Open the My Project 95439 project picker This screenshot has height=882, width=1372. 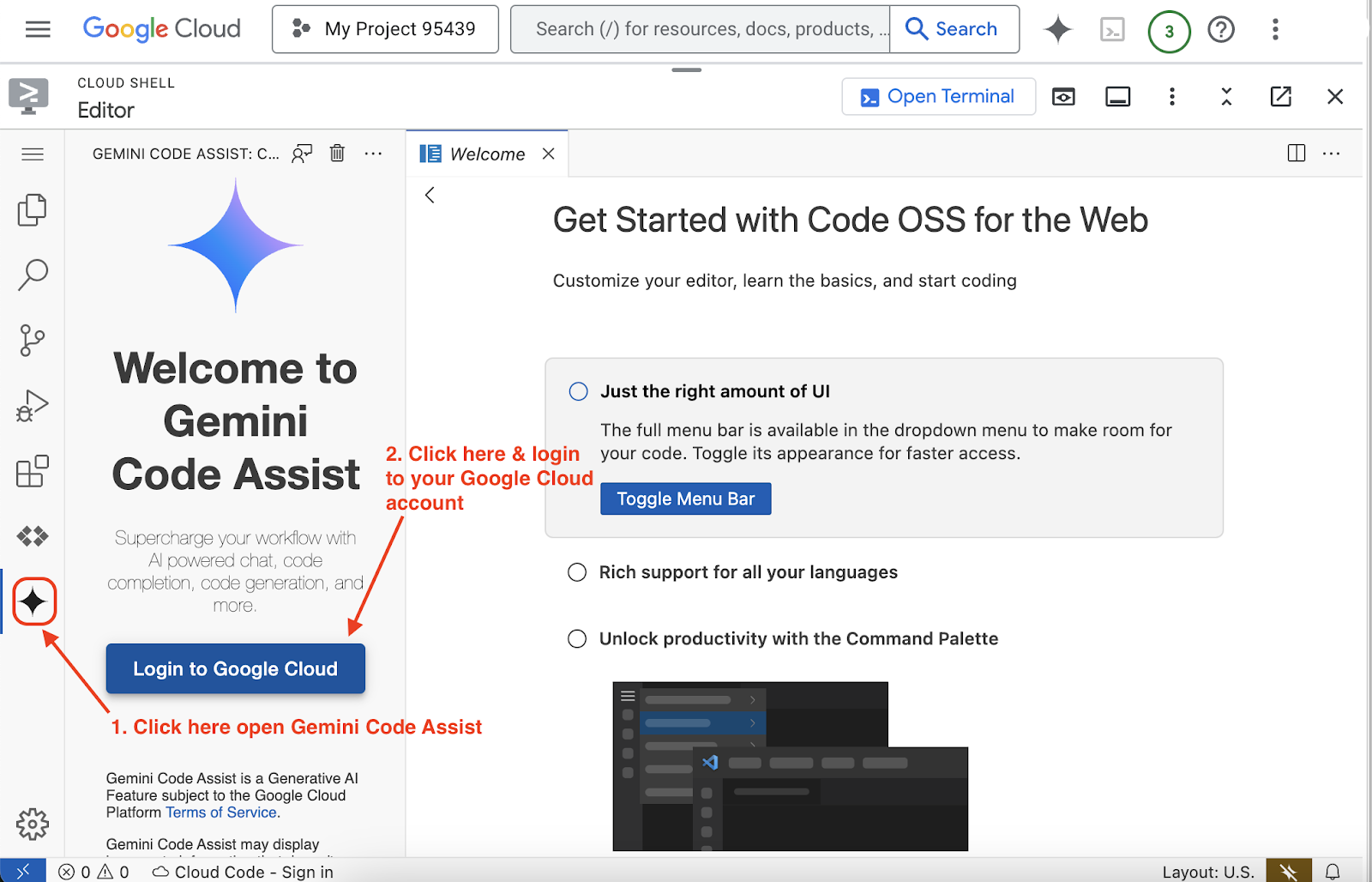pyautogui.click(x=385, y=29)
